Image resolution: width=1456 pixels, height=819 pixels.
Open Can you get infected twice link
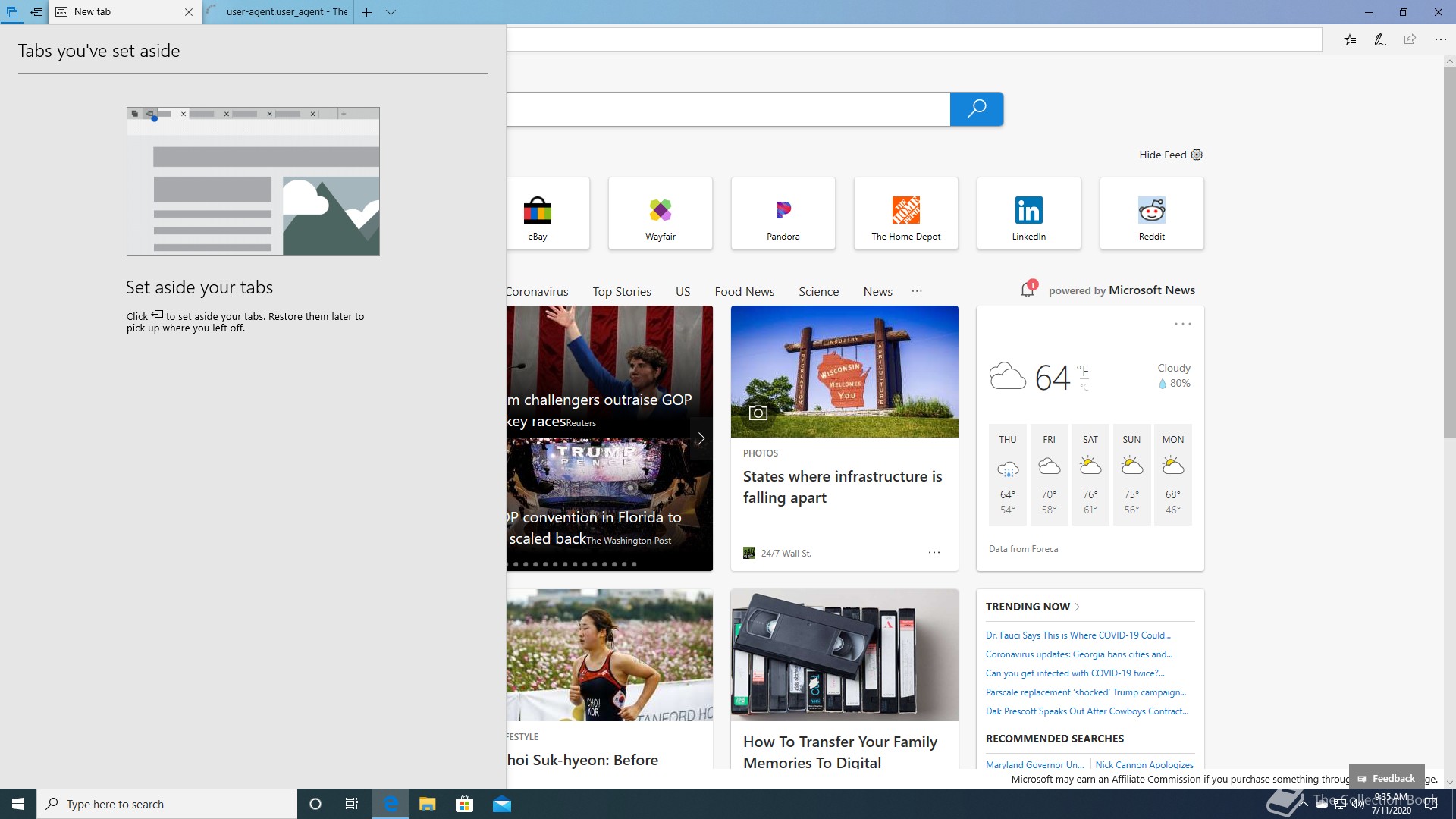[1075, 673]
